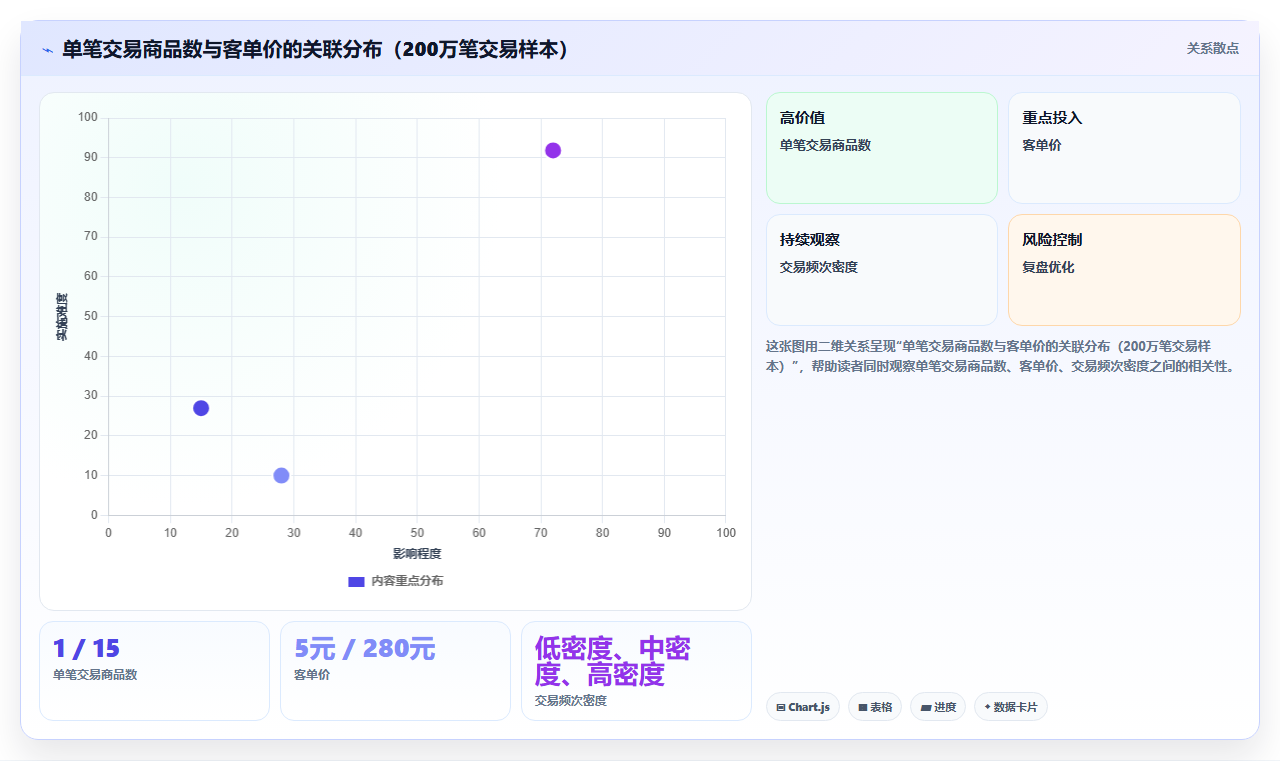This screenshot has width=1280, height=761.
Task: Click the 关系散点 label in header
Action: (x=1213, y=48)
